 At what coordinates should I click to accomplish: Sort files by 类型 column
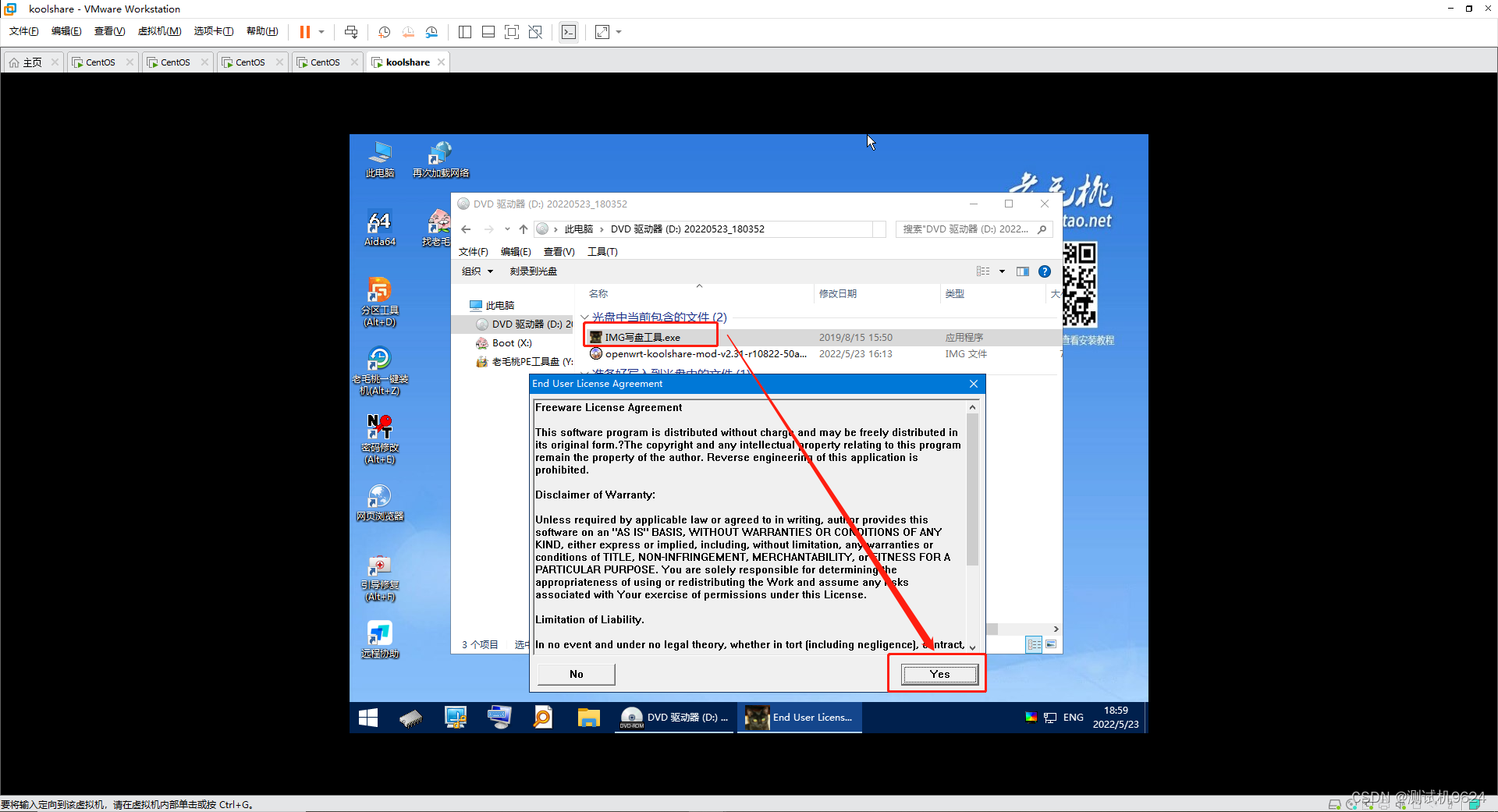[954, 293]
